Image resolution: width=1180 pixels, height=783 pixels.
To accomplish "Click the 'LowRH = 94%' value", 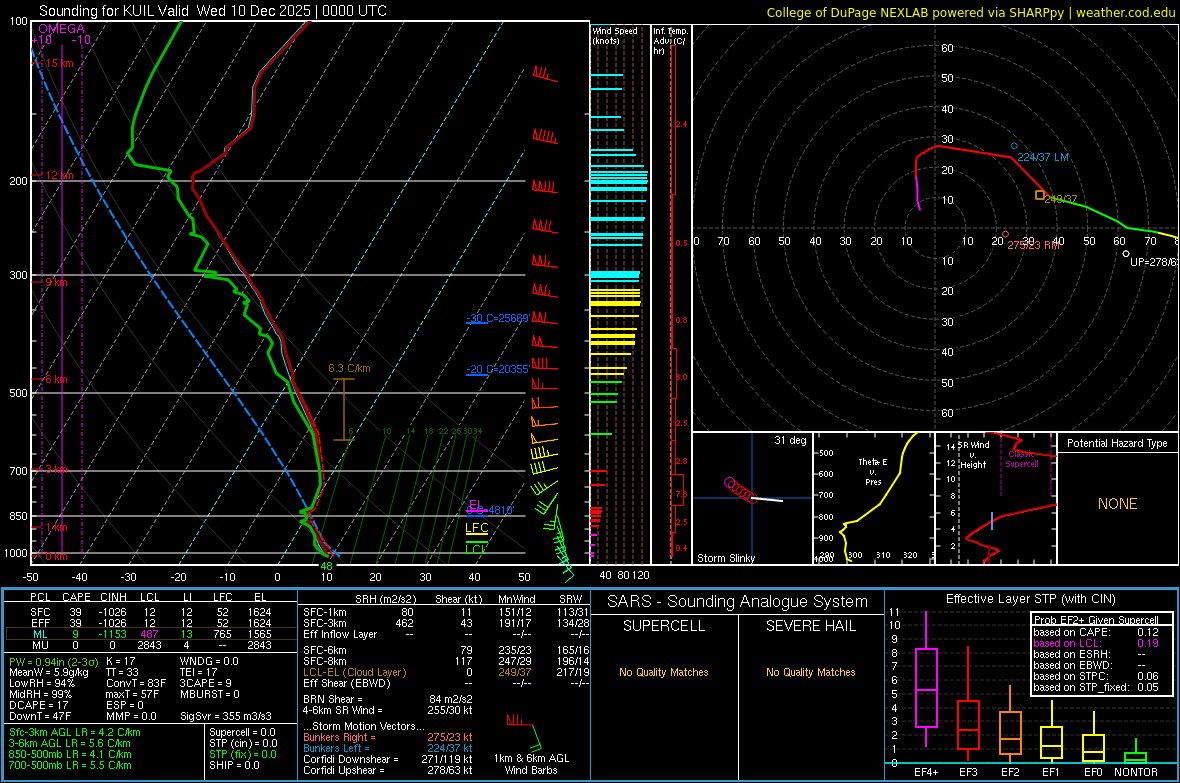I will 42,683.
